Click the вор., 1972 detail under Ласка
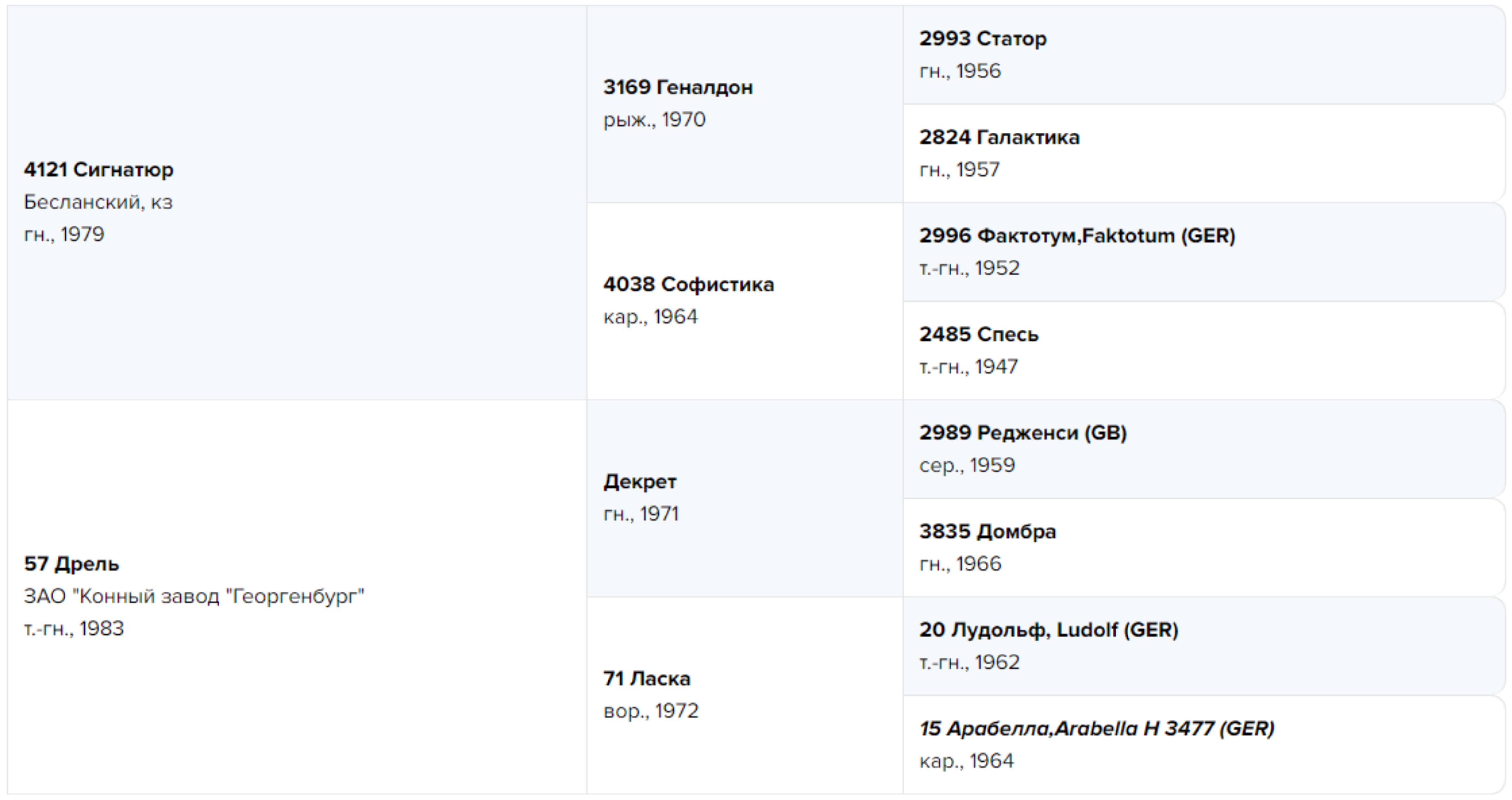1512x800 pixels. click(650, 712)
